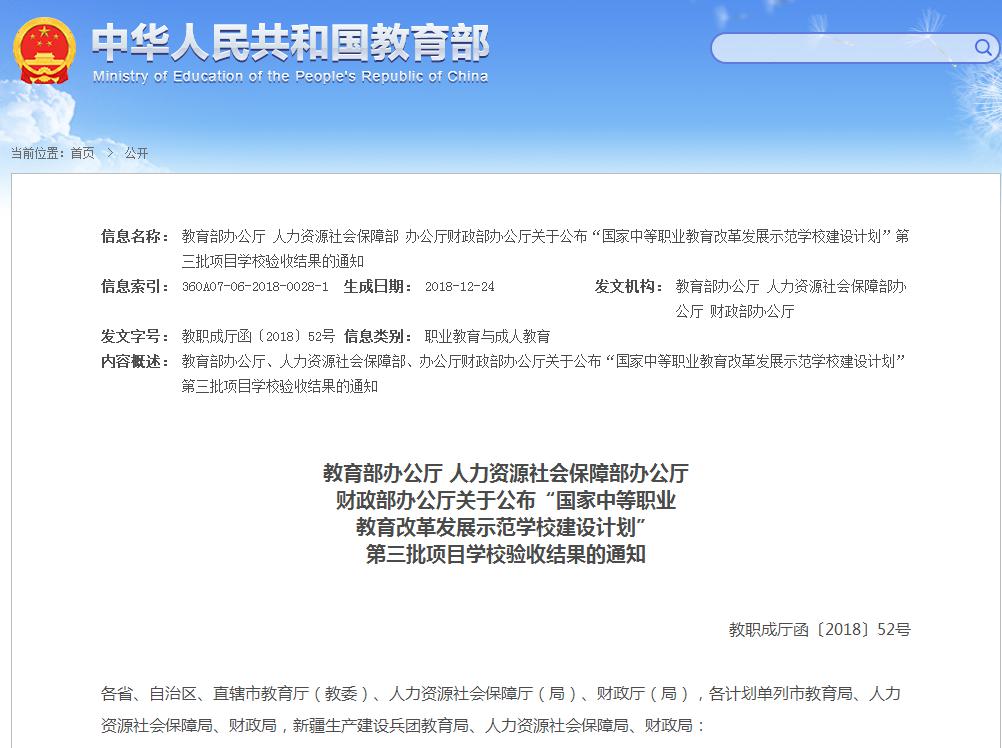The height and width of the screenshot is (748, 1002).
Task: Click the 内容概述 label
Action: click(x=134, y=362)
